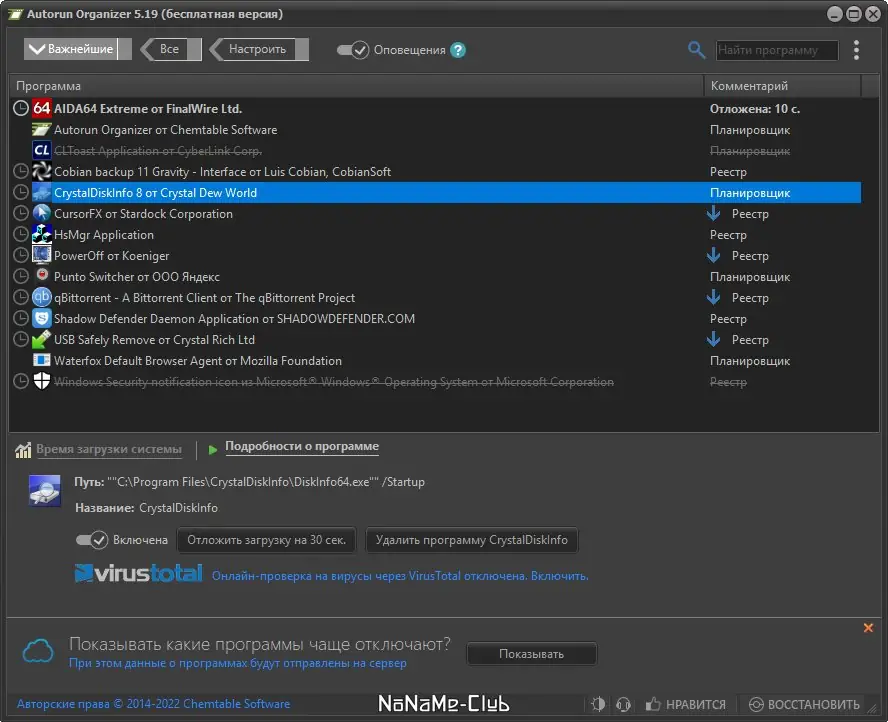Click the Важнейшие filter tab
888x722 pixels.
pos(72,49)
